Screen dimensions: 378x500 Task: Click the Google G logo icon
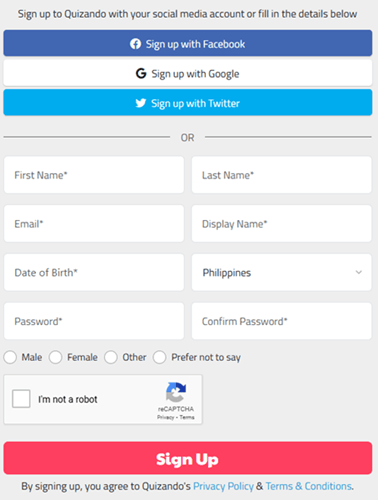click(141, 73)
